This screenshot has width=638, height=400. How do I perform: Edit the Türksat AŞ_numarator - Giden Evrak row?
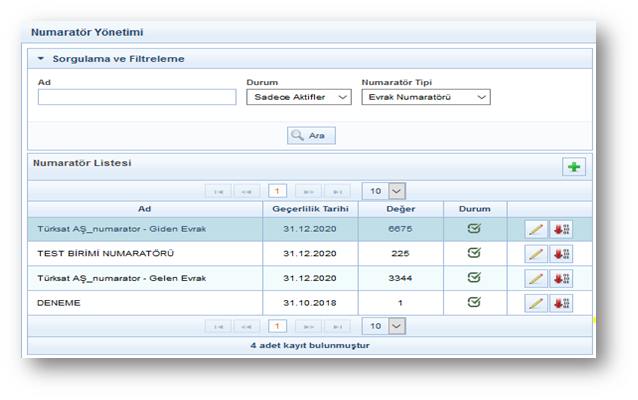point(537,229)
